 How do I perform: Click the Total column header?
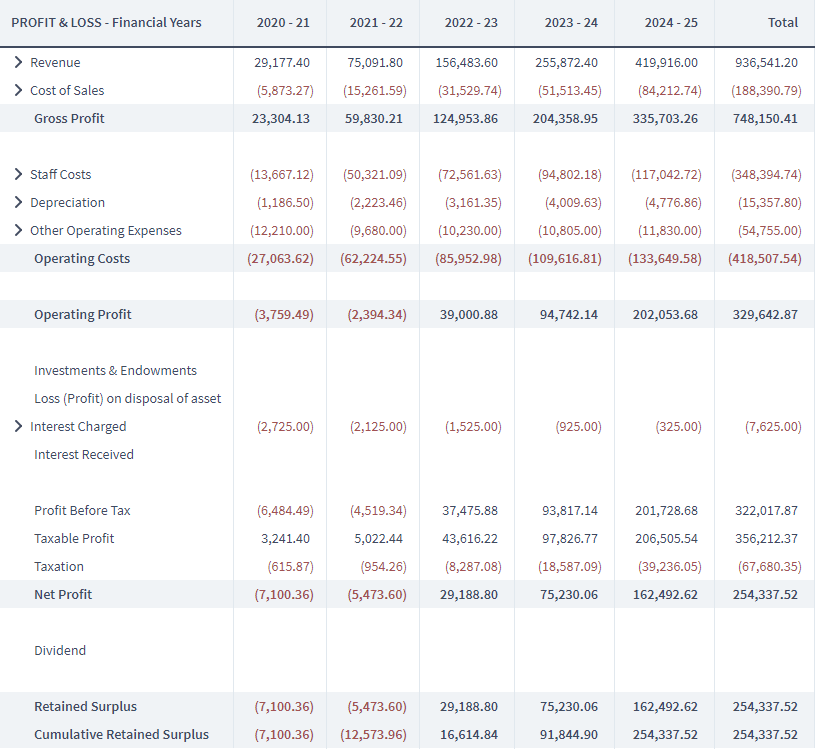click(782, 22)
